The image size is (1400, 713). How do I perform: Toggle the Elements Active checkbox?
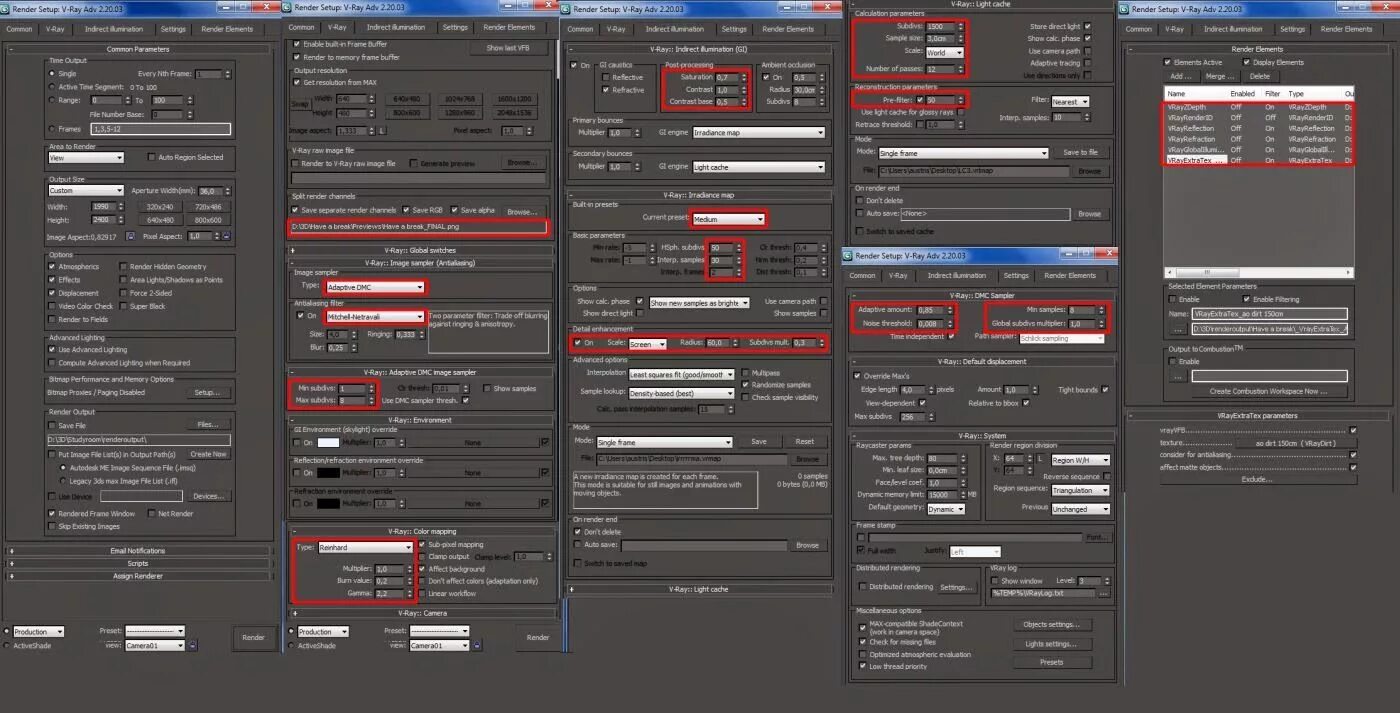(1167, 62)
